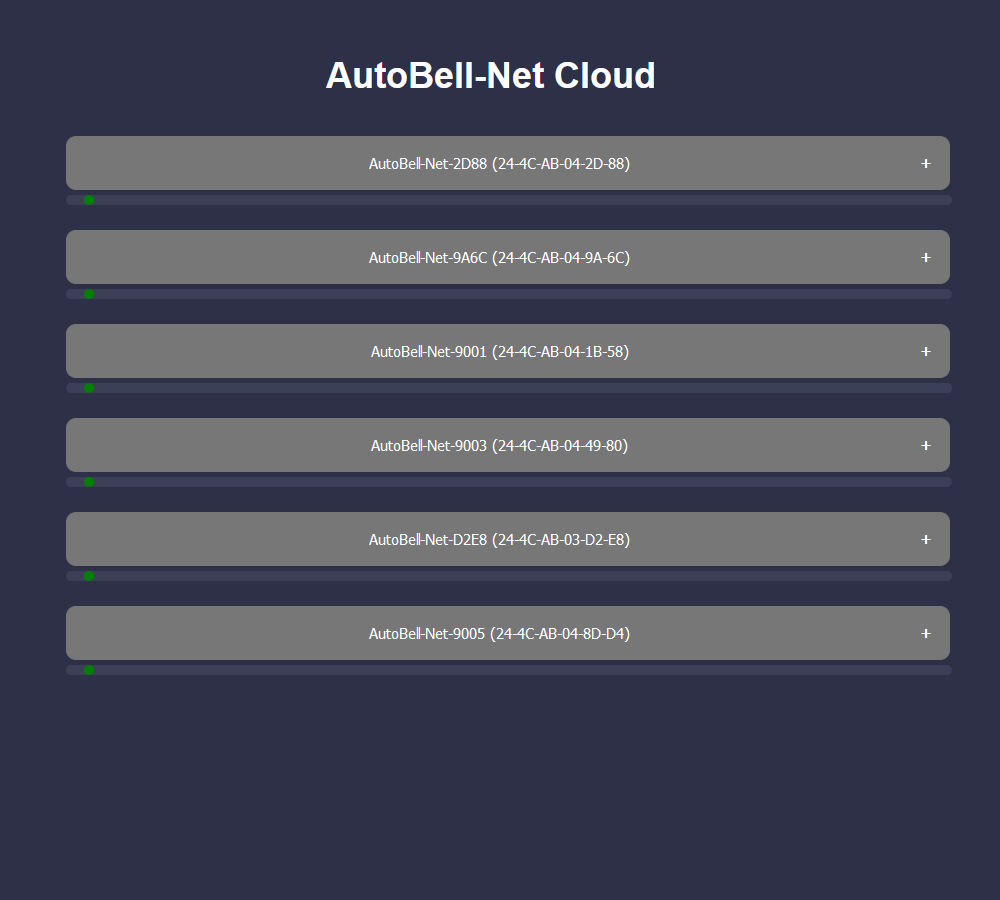Click plus icon on AutoBell-Net-9003 row

pyautogui.click(x=925, y=446)
